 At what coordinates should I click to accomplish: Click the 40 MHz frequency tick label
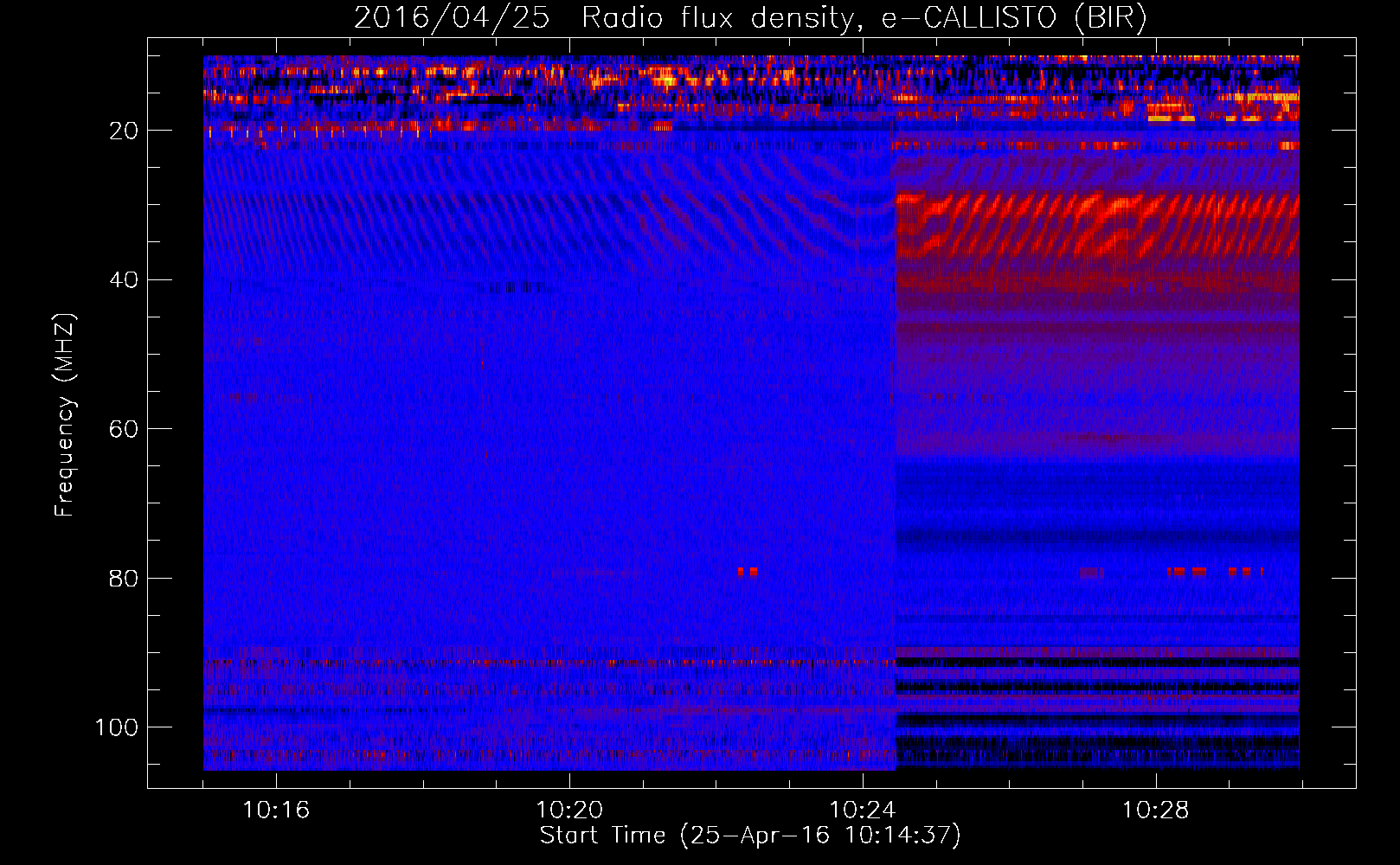pyautogui.click(x=125, y=279)
